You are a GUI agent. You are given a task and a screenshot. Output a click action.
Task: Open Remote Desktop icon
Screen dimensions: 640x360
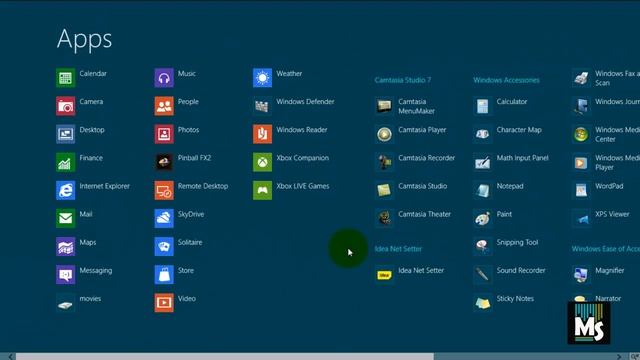click(x=164, y=190)
